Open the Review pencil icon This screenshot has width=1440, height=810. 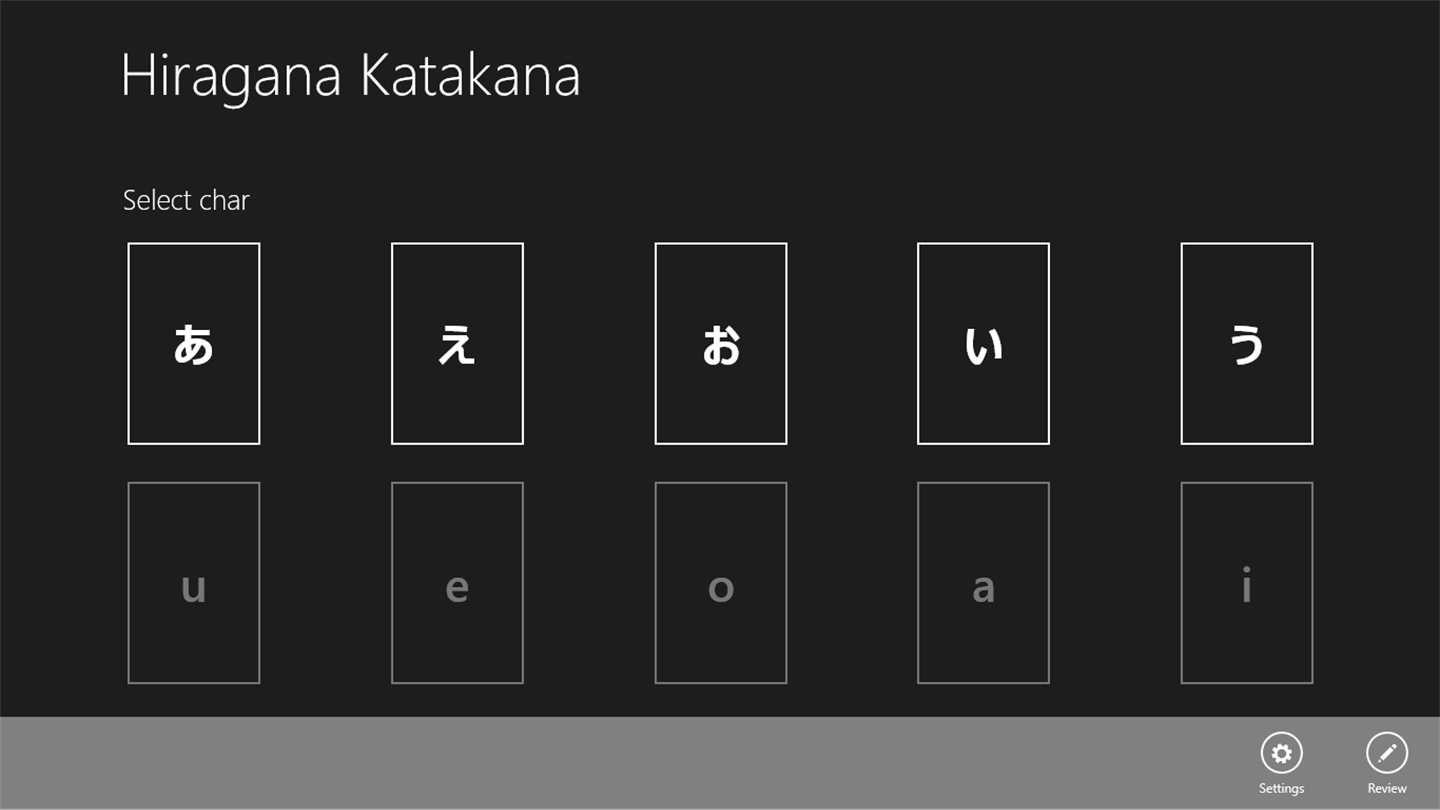pos(1387,753)
